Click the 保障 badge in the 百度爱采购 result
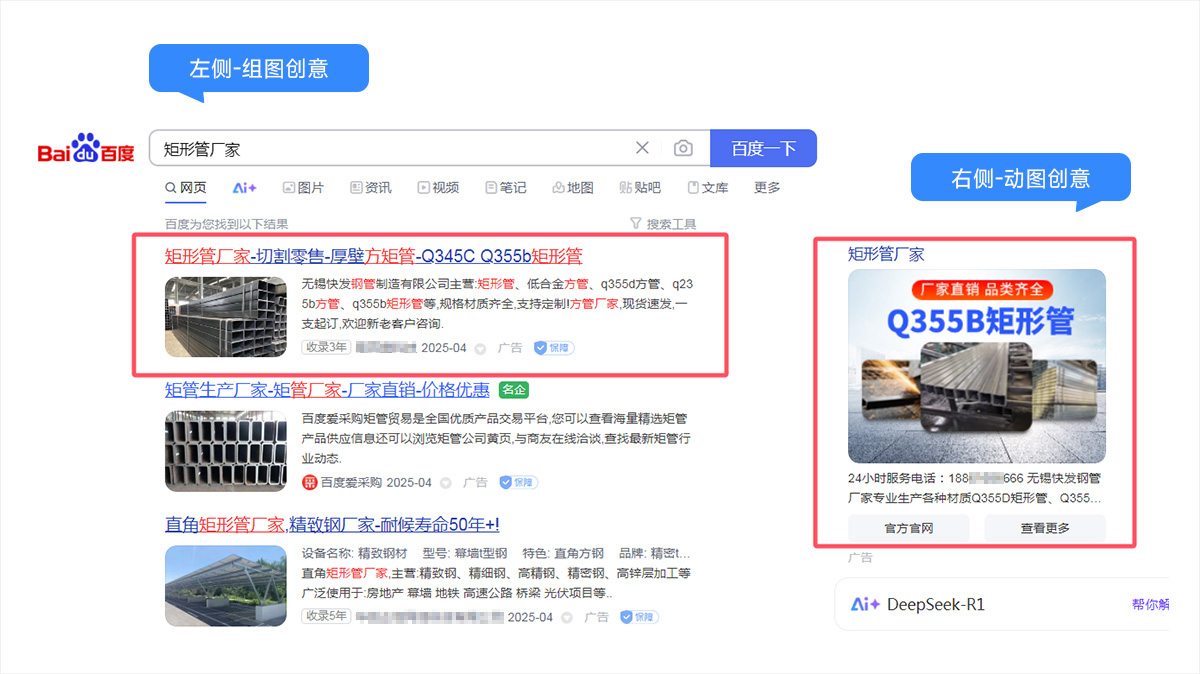Screen dimensions: 1200x674 tap(517, 482)
